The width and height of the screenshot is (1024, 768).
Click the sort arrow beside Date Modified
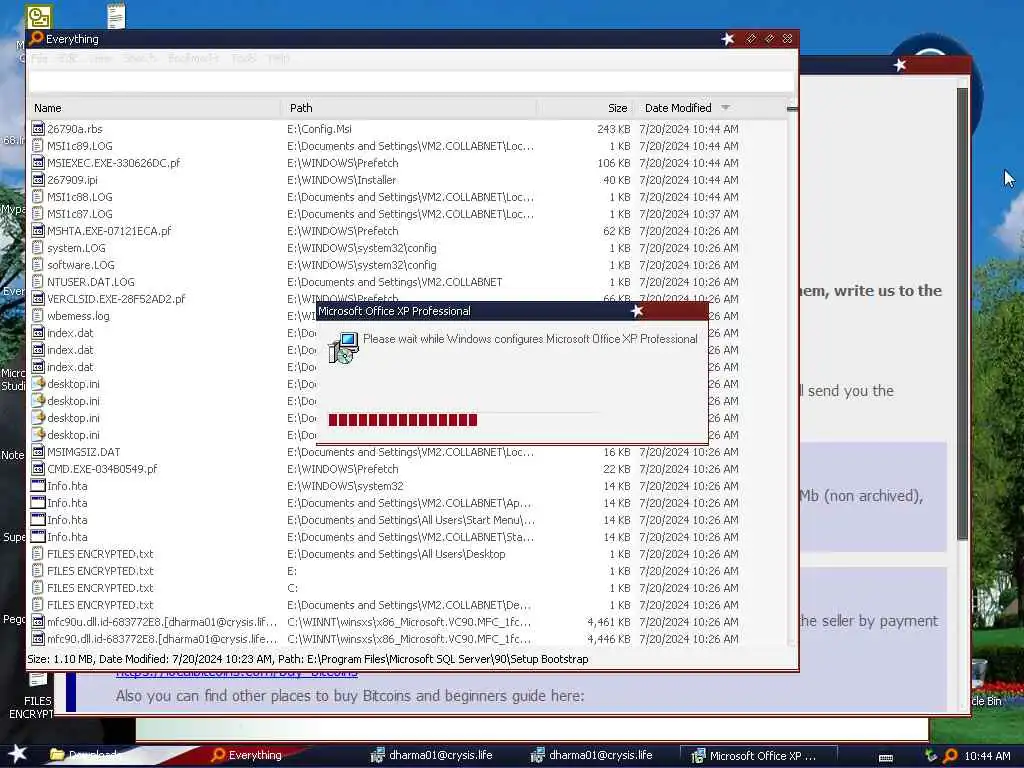click(x=726, y=108)
